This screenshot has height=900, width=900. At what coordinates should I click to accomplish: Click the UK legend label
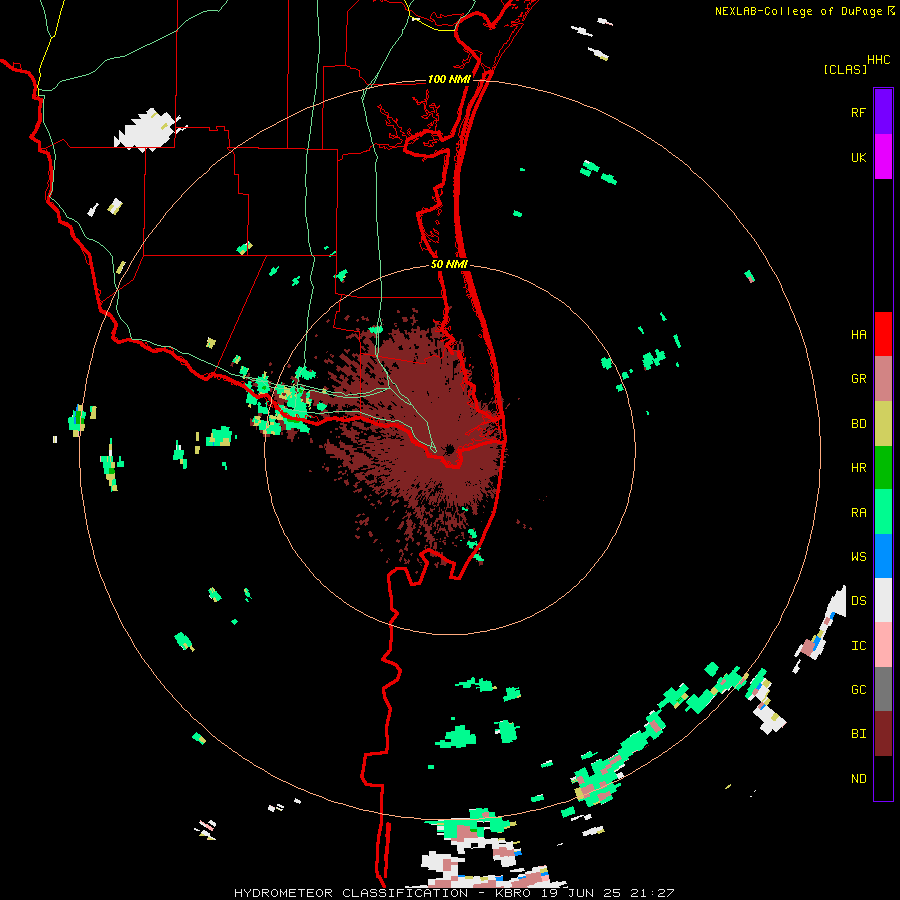[x=858, y=157]
